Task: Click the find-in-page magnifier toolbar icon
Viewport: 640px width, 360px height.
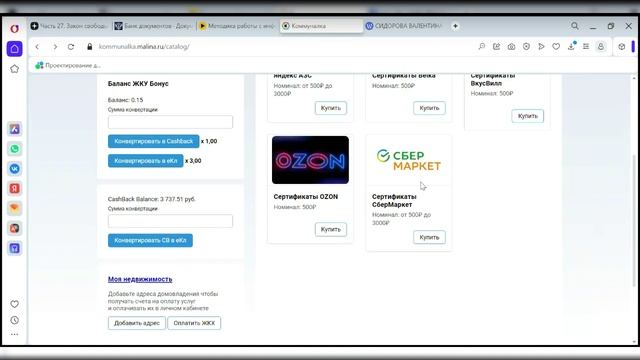Action: [482, 47]
